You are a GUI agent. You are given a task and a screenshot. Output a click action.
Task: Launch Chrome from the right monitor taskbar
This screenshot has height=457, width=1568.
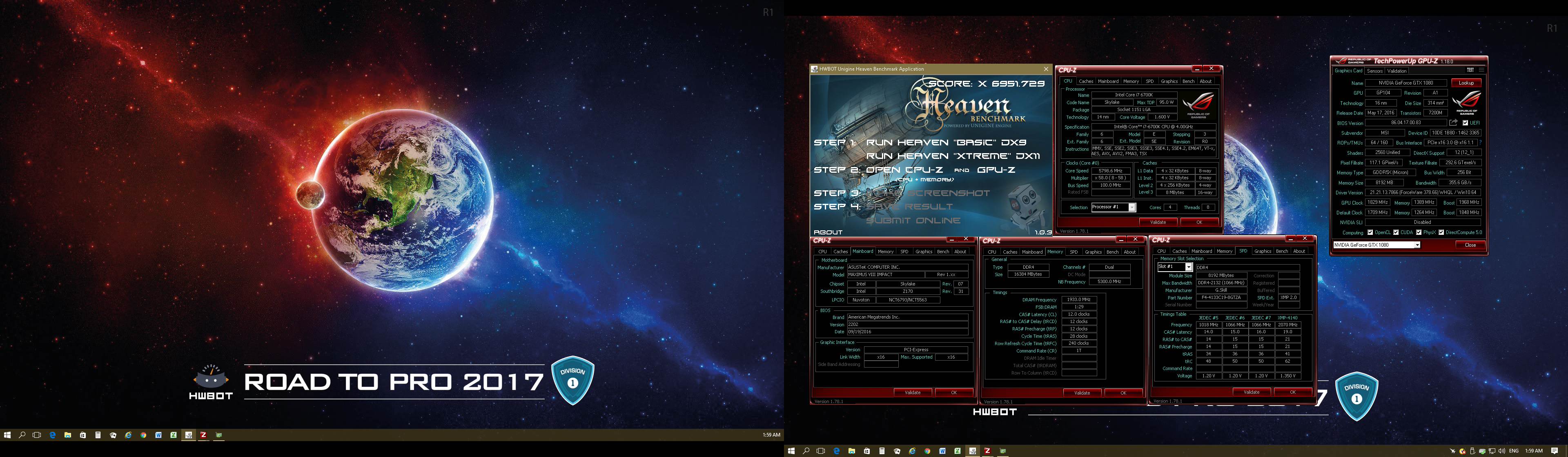927,451
